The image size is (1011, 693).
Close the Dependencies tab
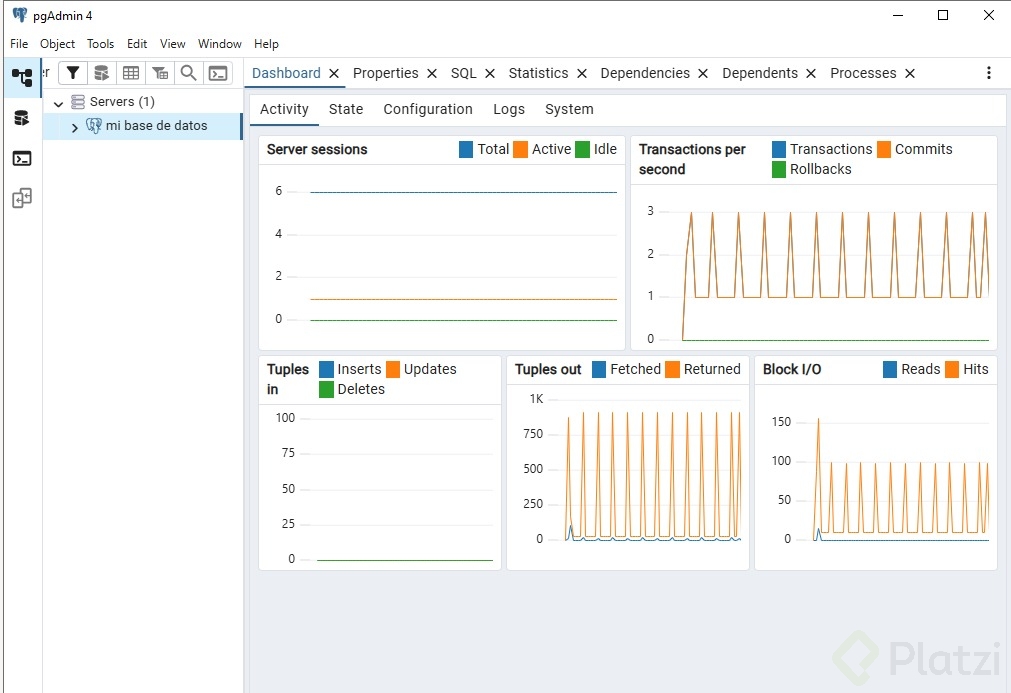pyautogui.click(x=703, y=73)
